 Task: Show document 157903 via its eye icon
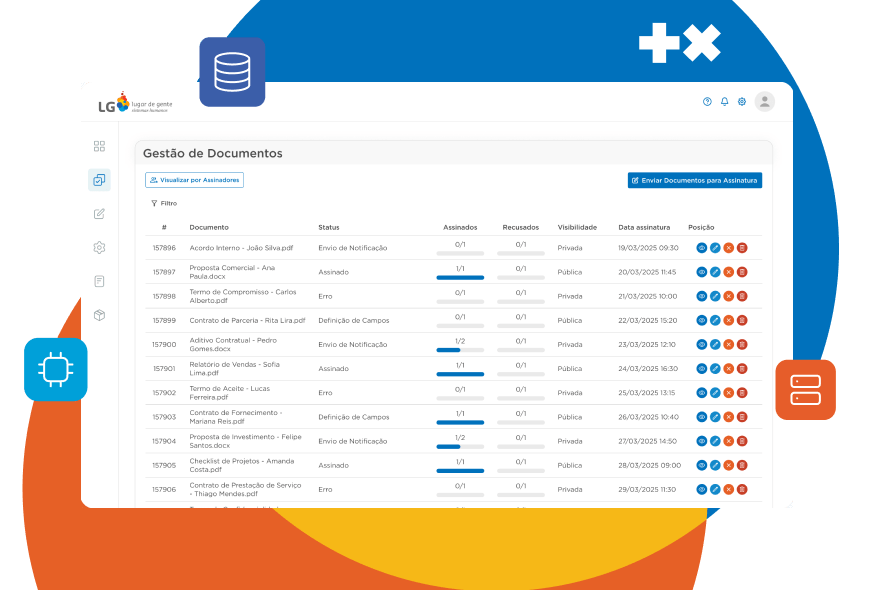701,417
